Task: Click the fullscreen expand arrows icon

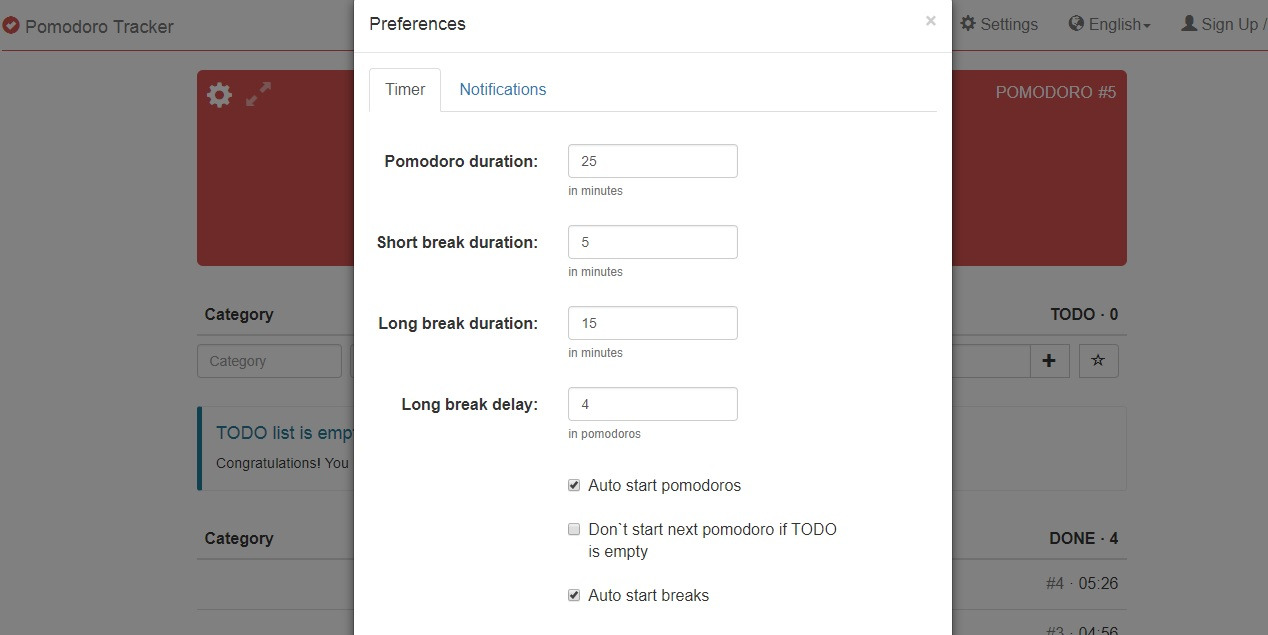Action: [259, 95]
